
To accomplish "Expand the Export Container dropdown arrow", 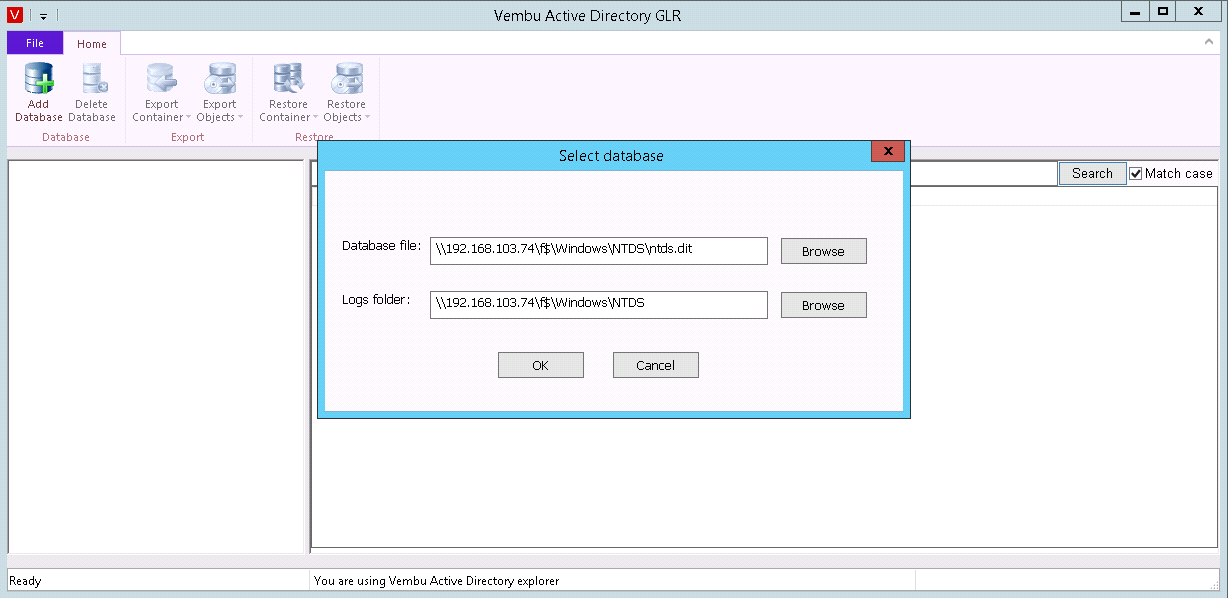I will [188, 118].
